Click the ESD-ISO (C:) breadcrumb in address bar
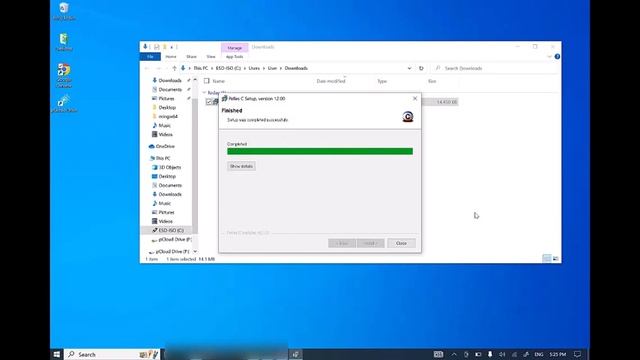The width and height of the screenshot is (640, 360). [229, 68]
